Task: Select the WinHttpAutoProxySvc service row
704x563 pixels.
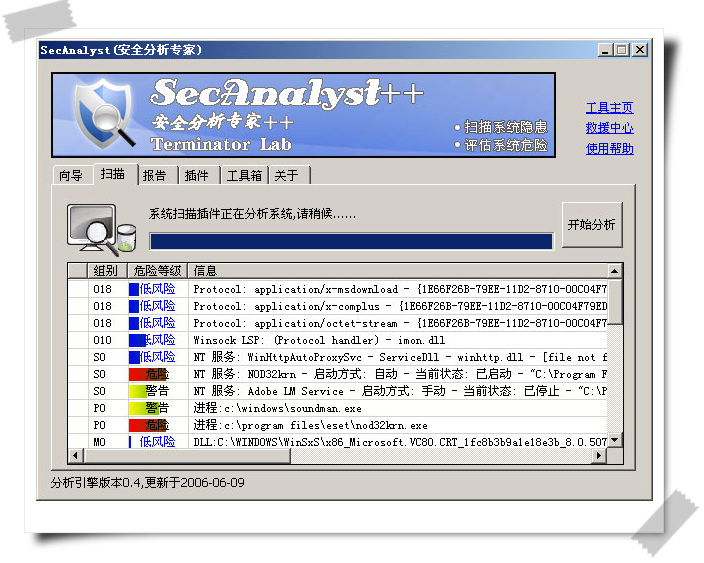Action: (338, 357)
